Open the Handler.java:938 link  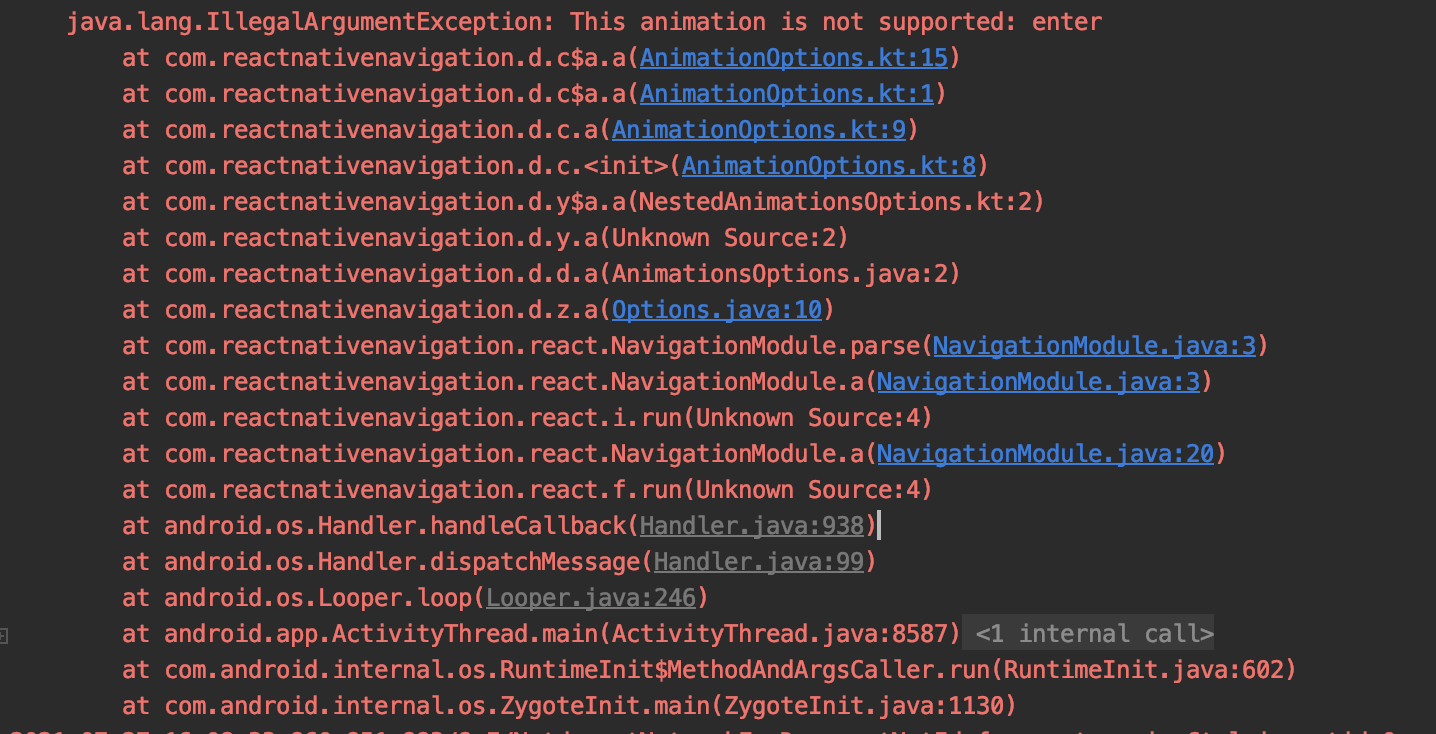(x=751, y=525)
